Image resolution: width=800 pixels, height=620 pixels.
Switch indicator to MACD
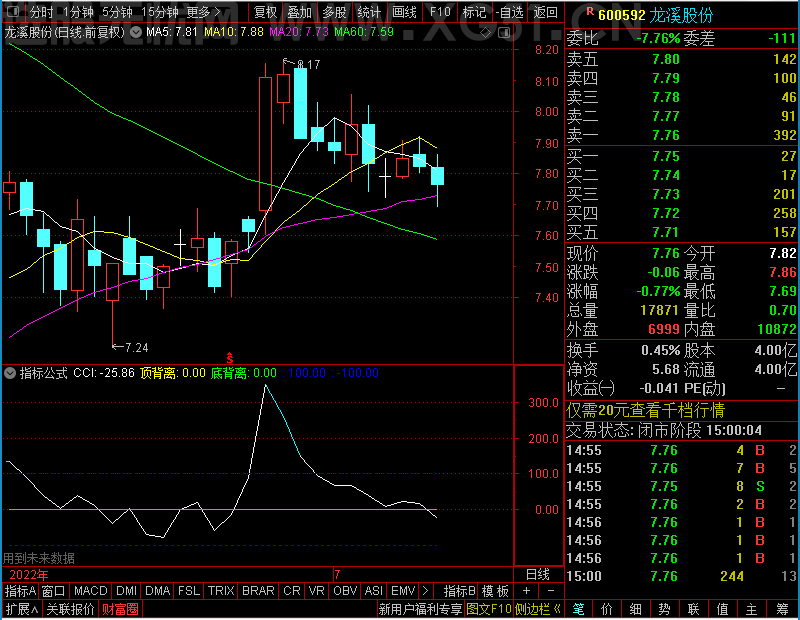pos(90,591)
